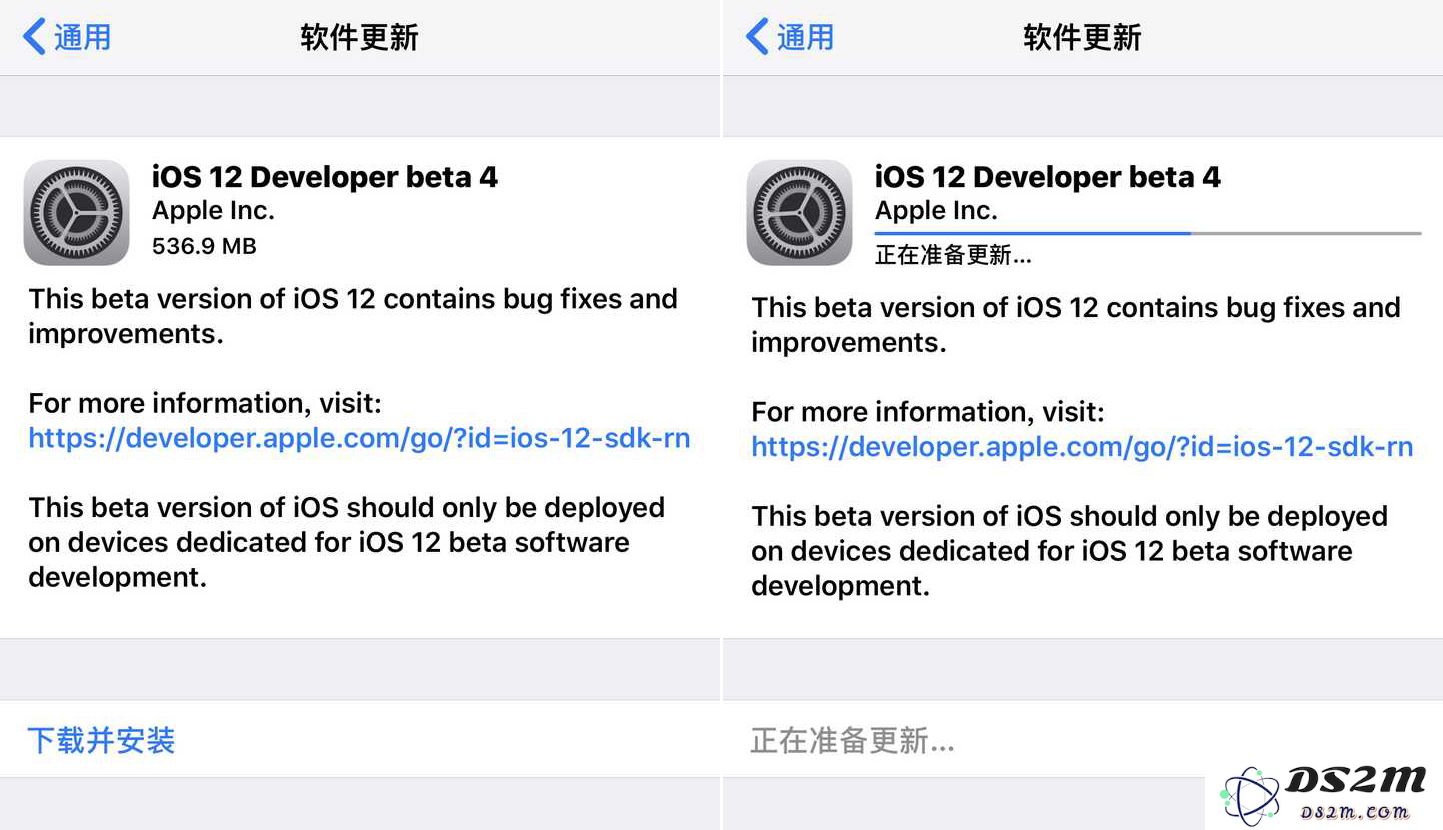The height and width of the screenshot is (830, 1443).
Task: Click 软件更新 title in left screen
Action: [359, 38]
